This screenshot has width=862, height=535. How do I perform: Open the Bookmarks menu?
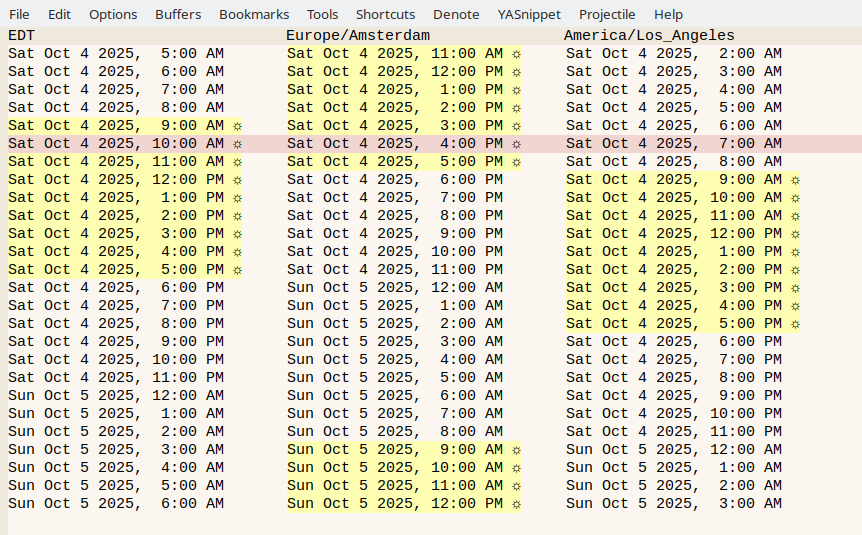point(254,14)
